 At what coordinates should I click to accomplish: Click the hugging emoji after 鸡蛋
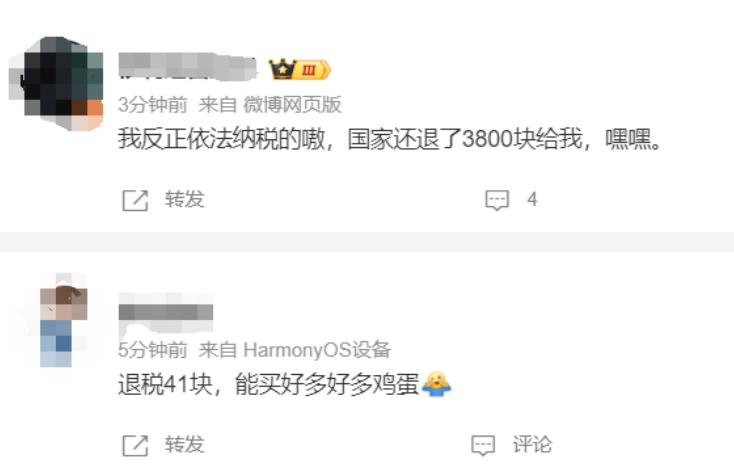436,384
